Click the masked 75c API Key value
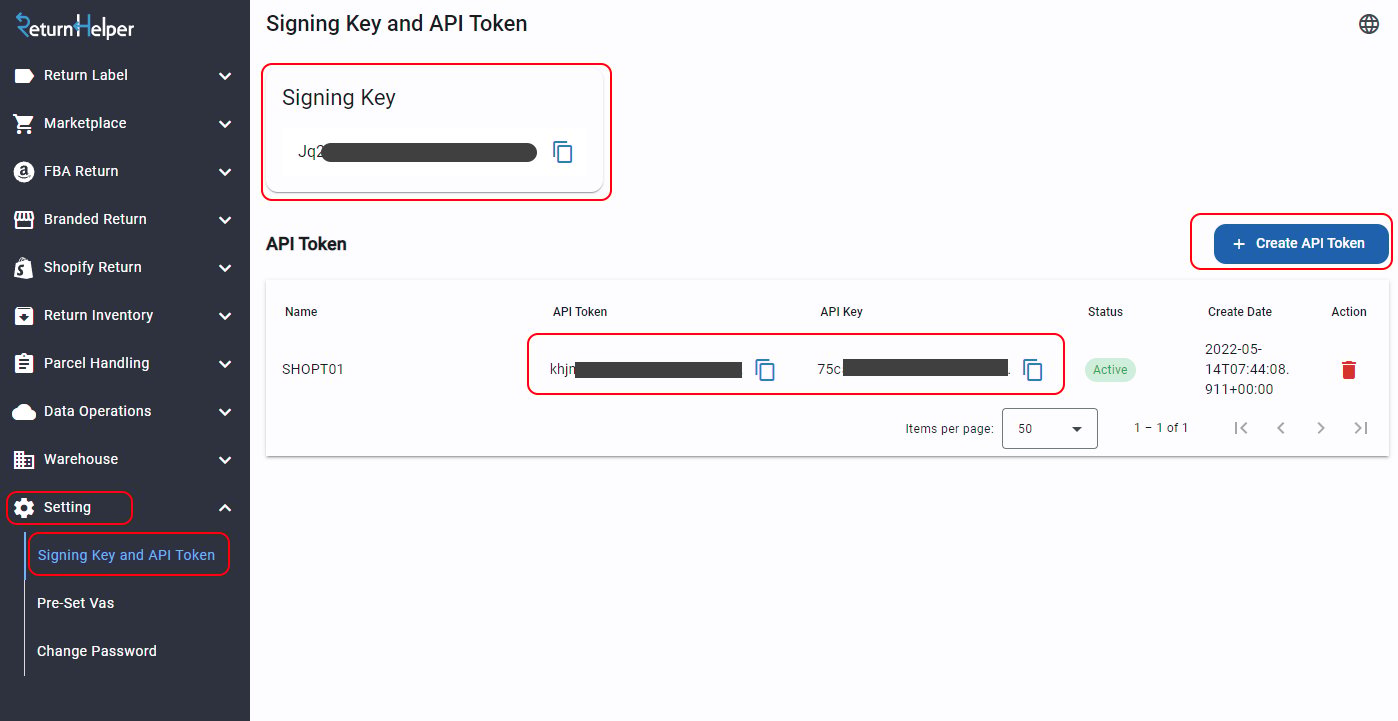 pos(914,369)
